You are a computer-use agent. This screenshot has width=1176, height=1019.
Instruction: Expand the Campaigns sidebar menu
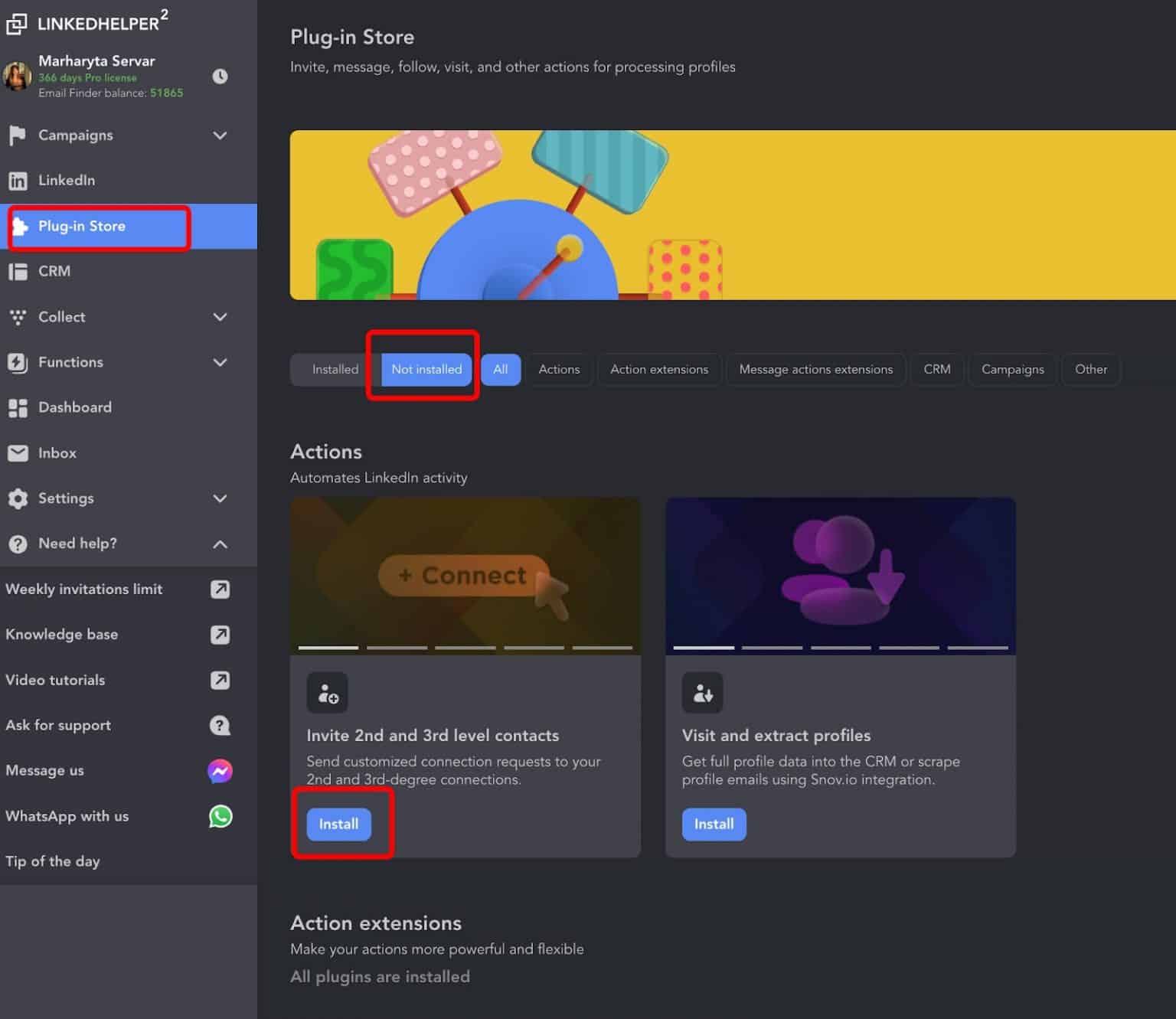pyautogui.click(x=220, y=136)
